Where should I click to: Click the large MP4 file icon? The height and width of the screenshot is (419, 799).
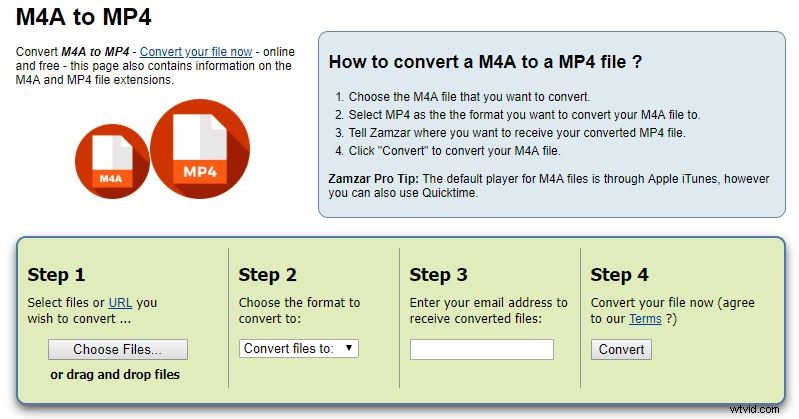click(x=200, y=149)
